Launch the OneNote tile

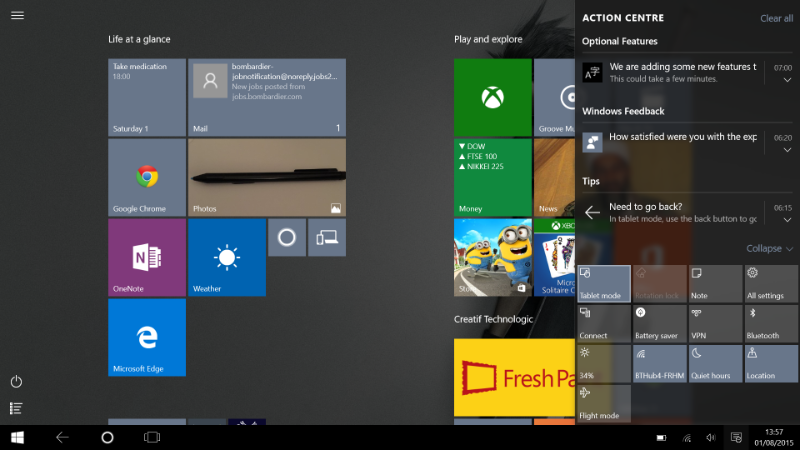147,257
